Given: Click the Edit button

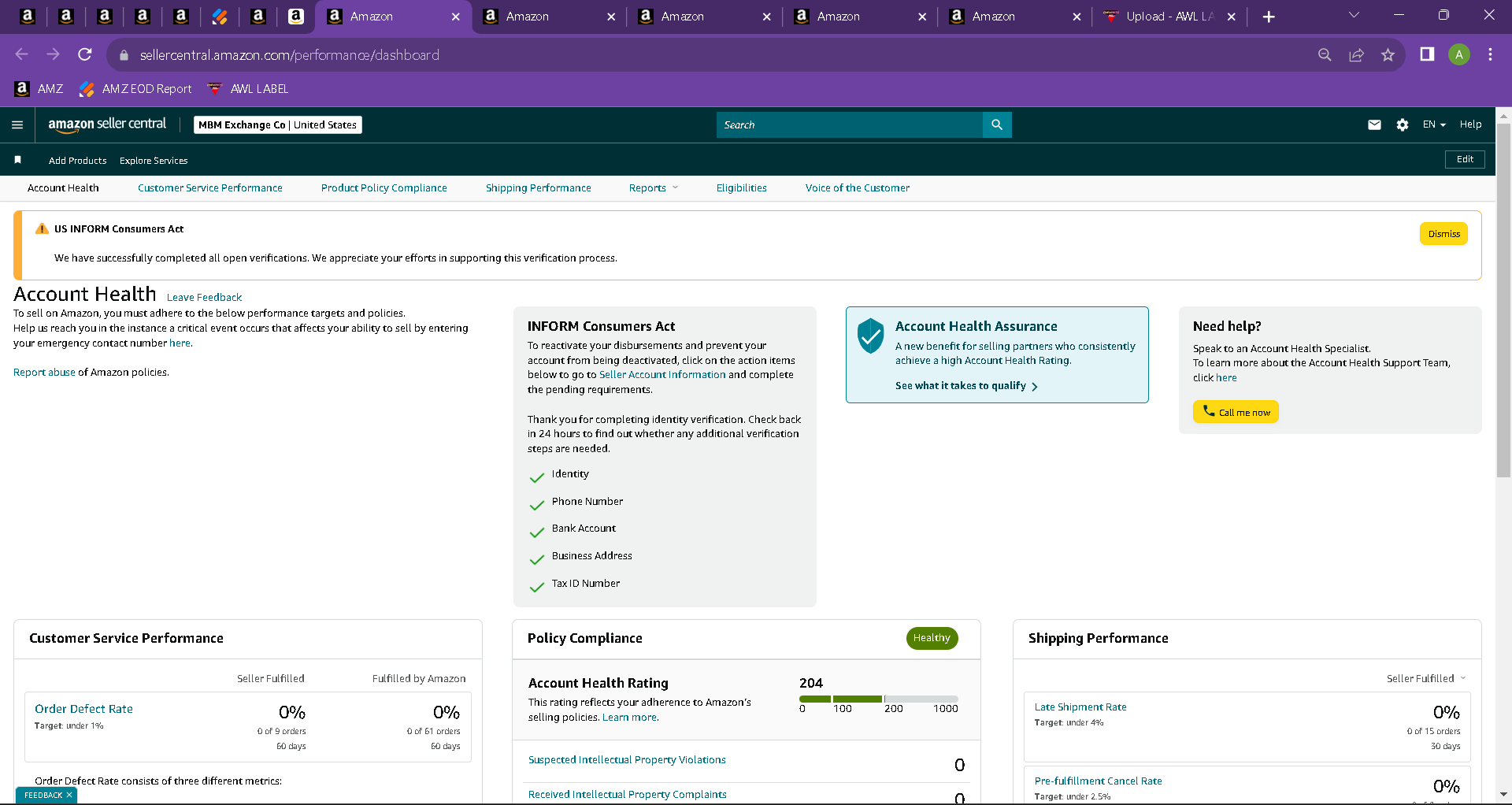Looking at the screenshot, I should tap(1465, 159).
